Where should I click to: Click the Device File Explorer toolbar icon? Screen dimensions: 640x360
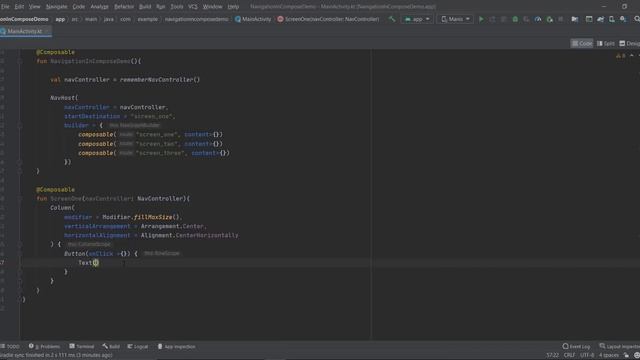coord(589,19)
